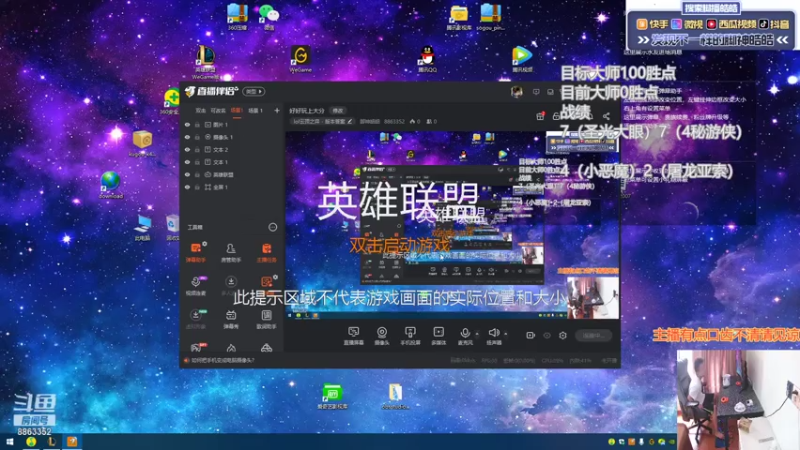Open Windows Start menu
800x450 pixels.
(9, 442)
